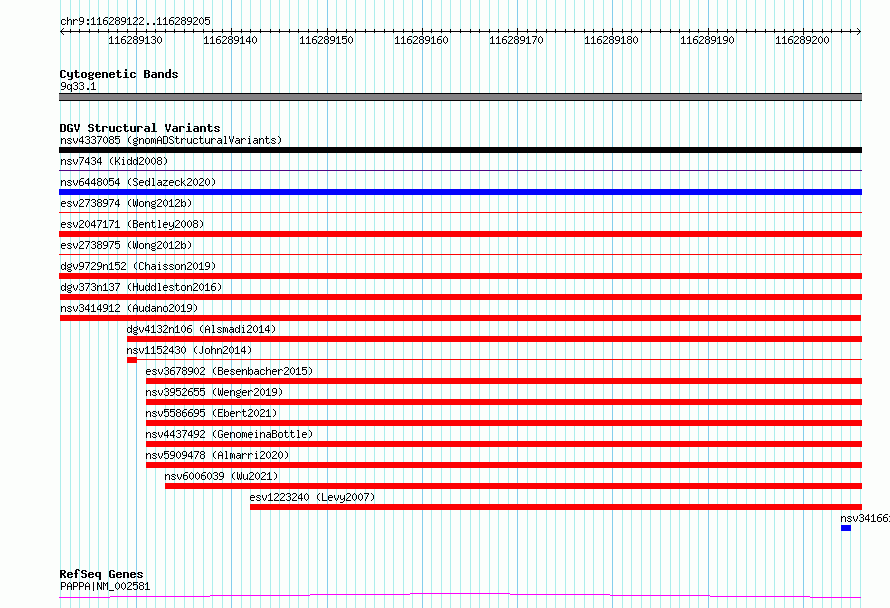Click ruler position 116289170
This screenshot has width=890, height=608.
point(517,40)
